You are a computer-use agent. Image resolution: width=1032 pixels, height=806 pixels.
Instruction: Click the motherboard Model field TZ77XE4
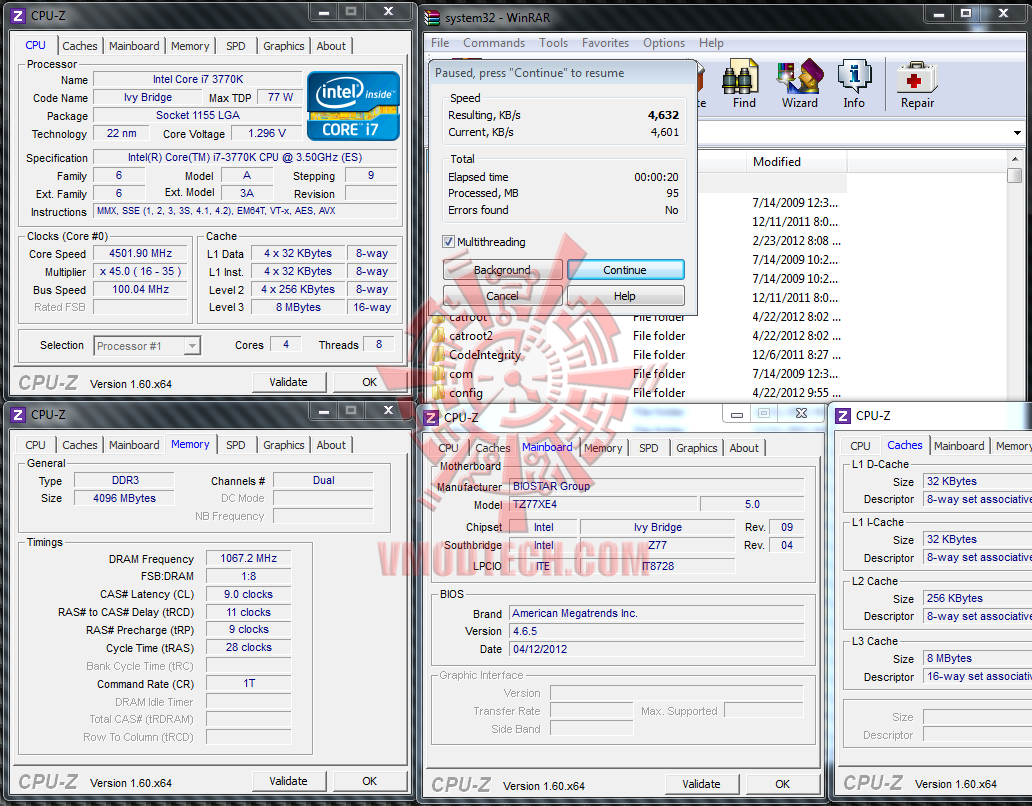(604, 504)
